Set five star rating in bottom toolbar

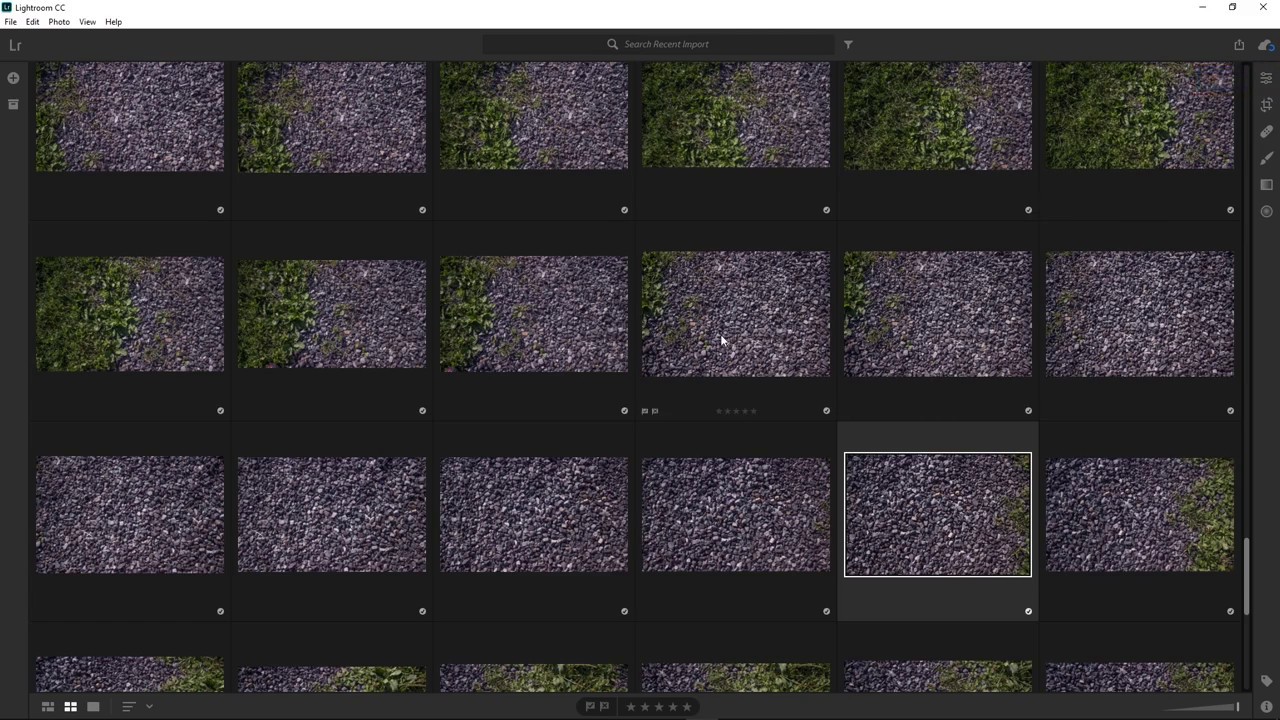(x=687, y=707)
